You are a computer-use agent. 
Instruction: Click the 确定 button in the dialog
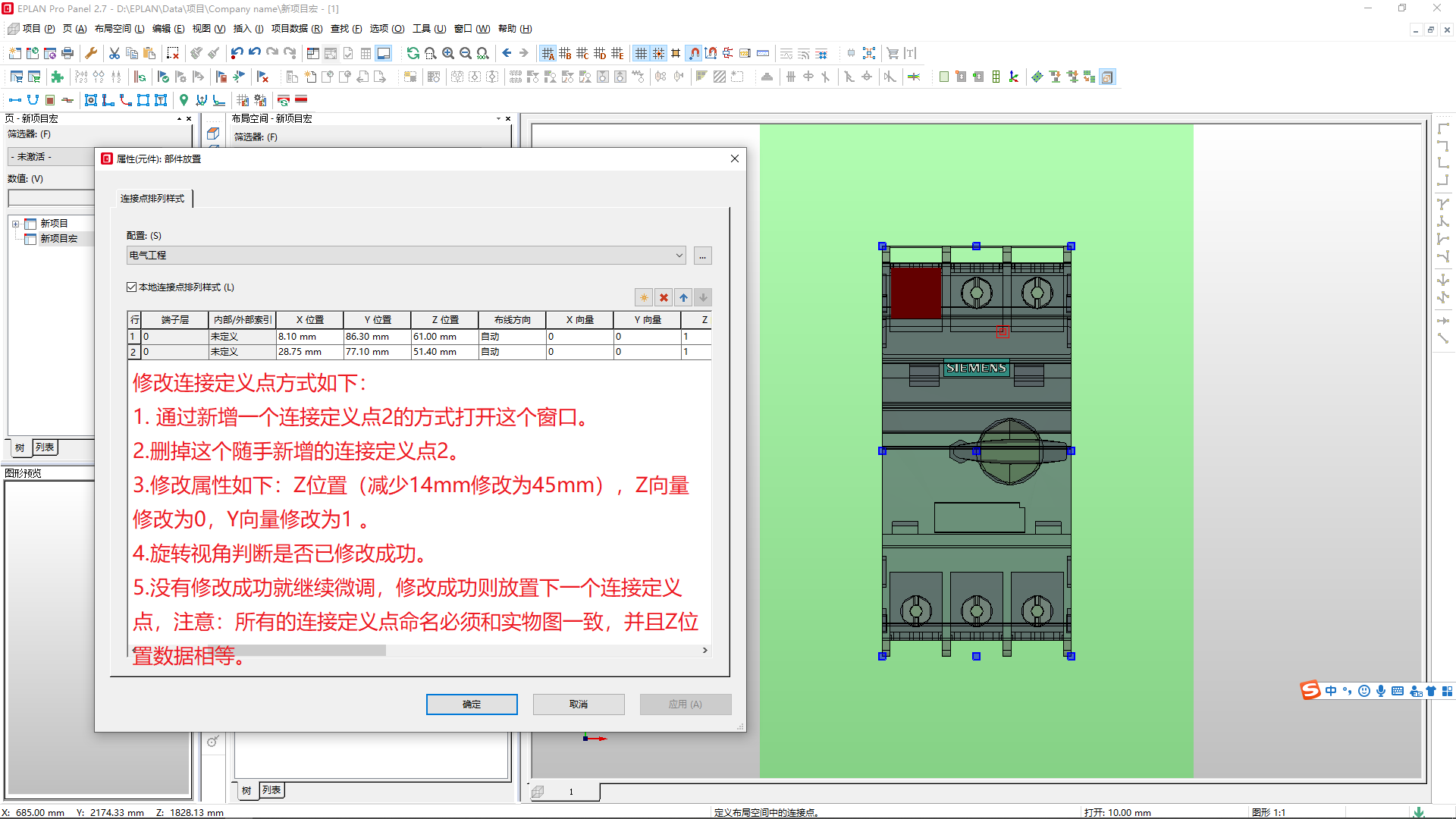[x=472, y=704]
